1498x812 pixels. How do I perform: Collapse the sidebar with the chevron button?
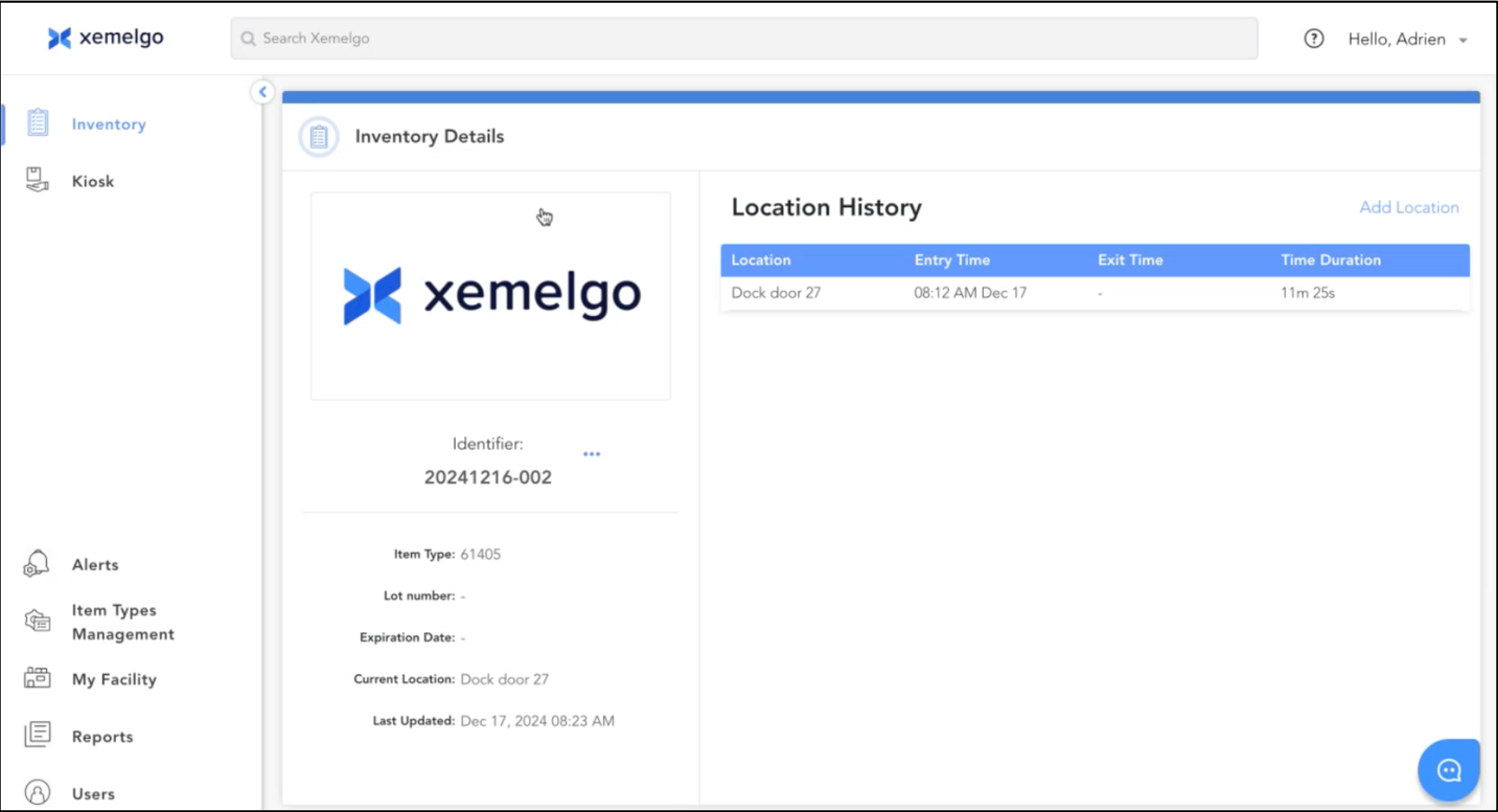click(x=262, y=92)
